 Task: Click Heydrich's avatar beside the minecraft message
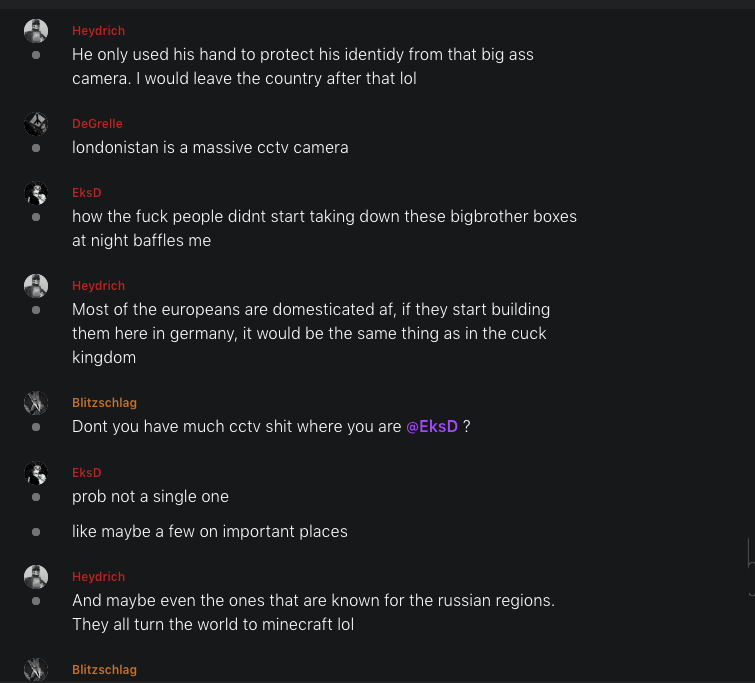pyautogui.click(x=36, y=577)
